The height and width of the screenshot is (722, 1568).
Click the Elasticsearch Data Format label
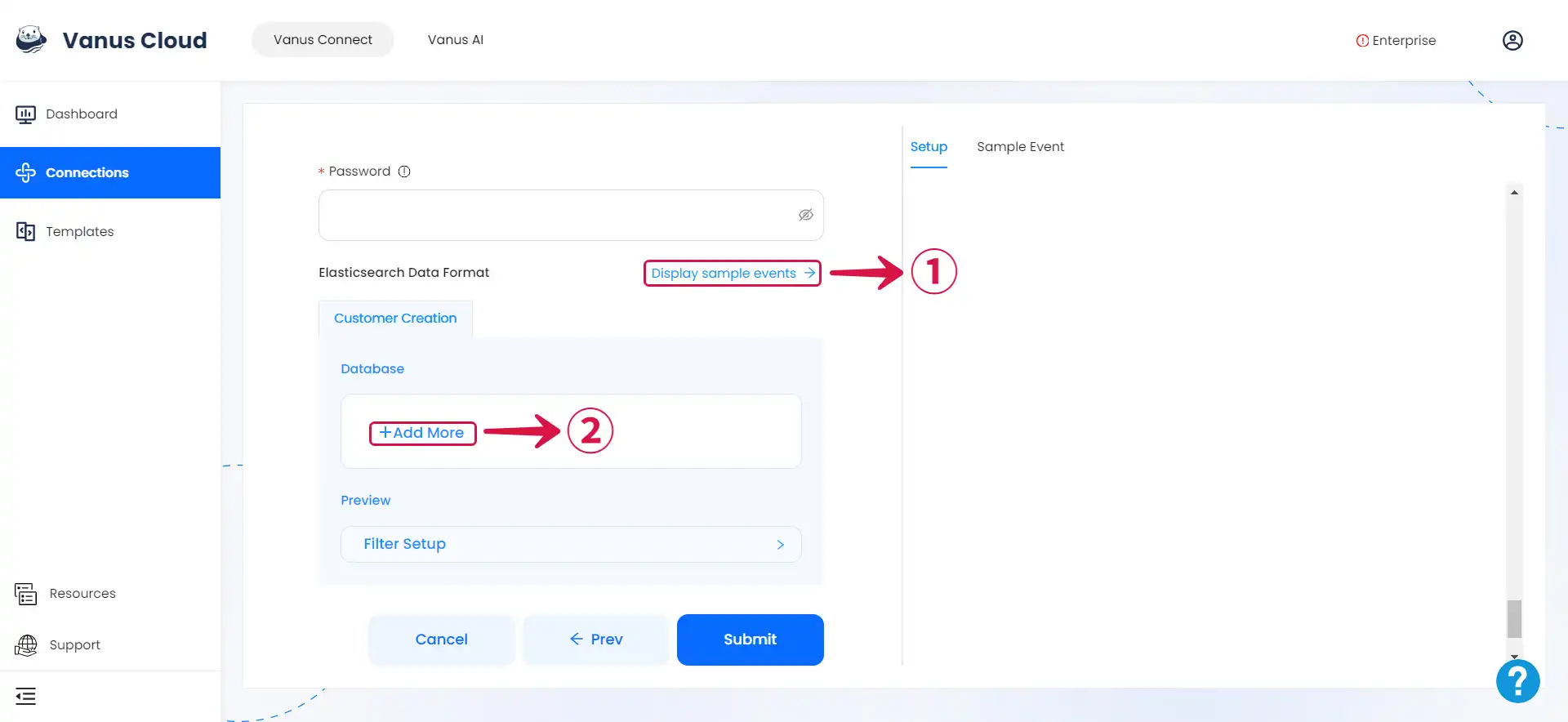[x=403, y=273]
